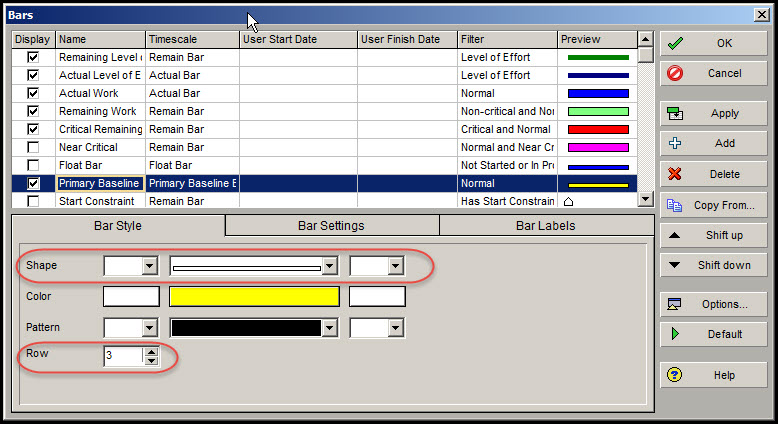Image resolution: width=778 pixels, height=424 pixels.
Task: Click the Copy From icon
Action: tap(675, 206)
